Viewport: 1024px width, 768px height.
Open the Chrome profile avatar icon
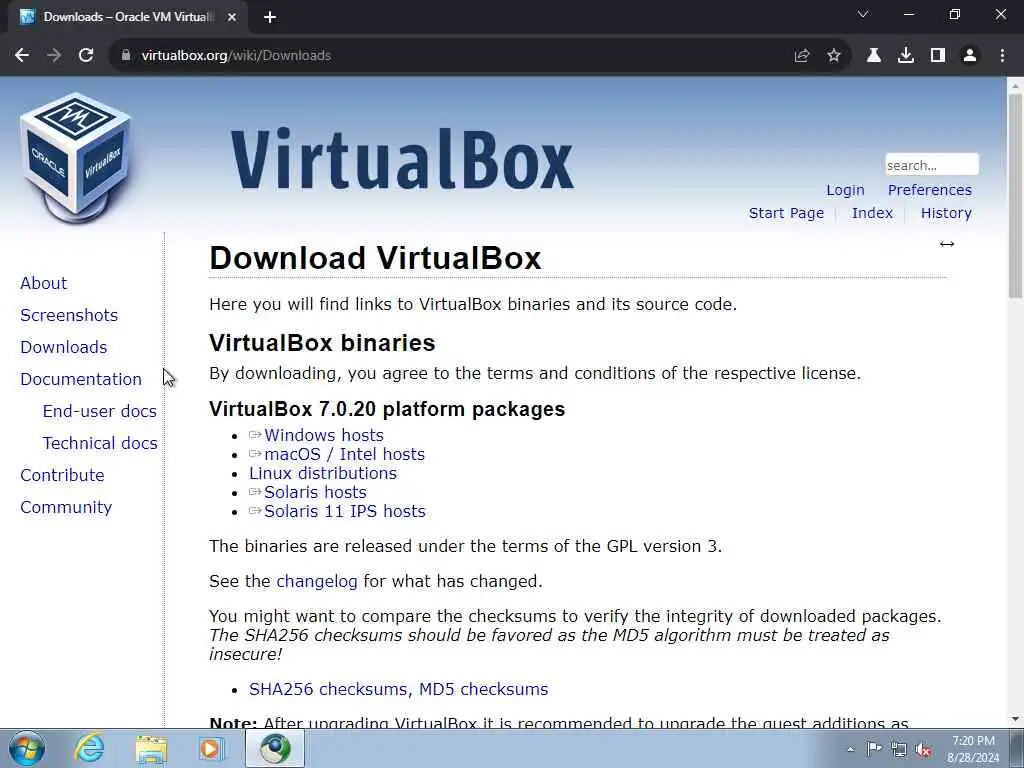[970, 56]
